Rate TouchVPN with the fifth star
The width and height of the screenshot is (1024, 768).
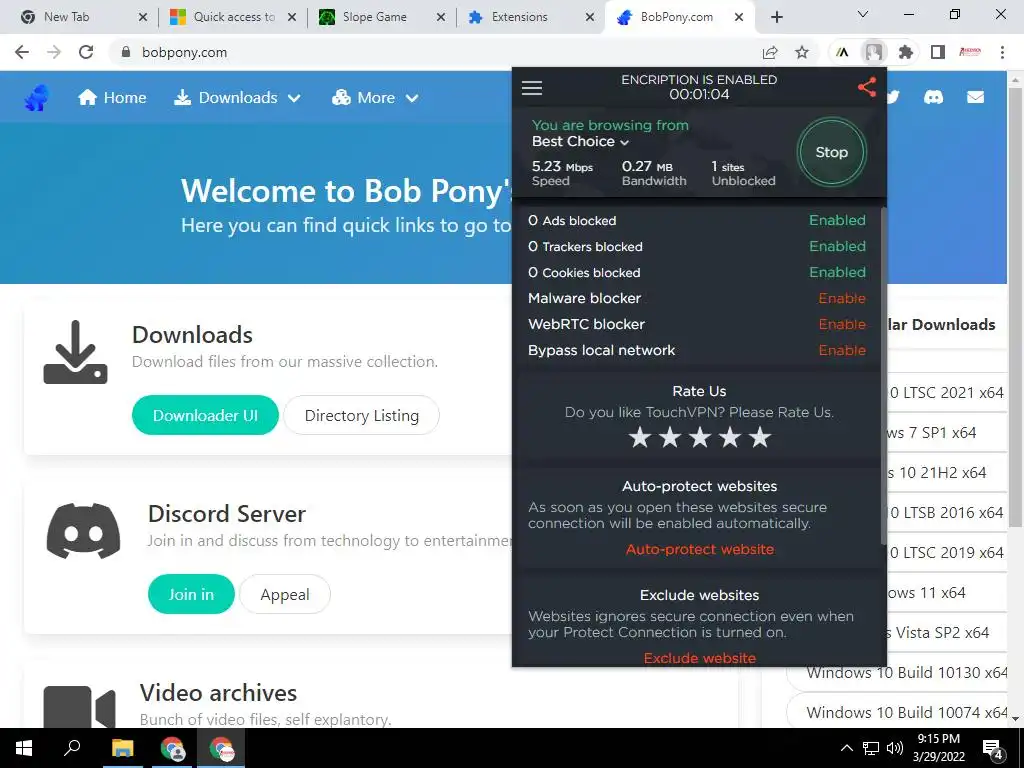[760, 438]
